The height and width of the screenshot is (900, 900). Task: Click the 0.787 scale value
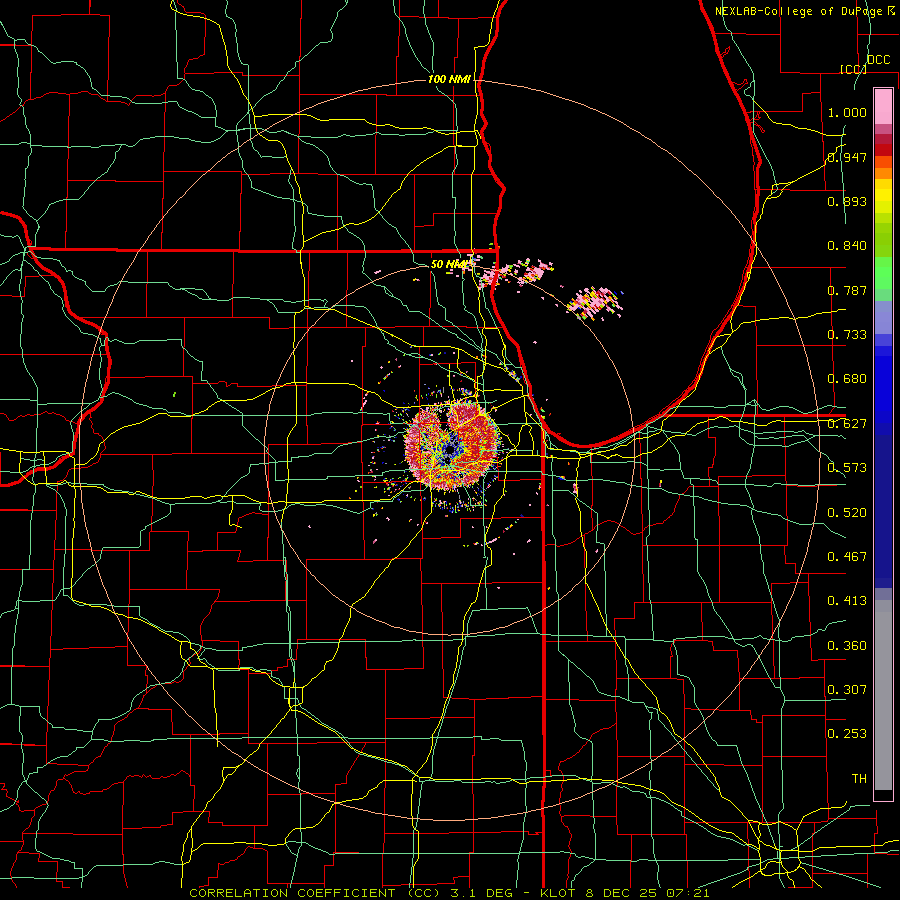(847, 290)
